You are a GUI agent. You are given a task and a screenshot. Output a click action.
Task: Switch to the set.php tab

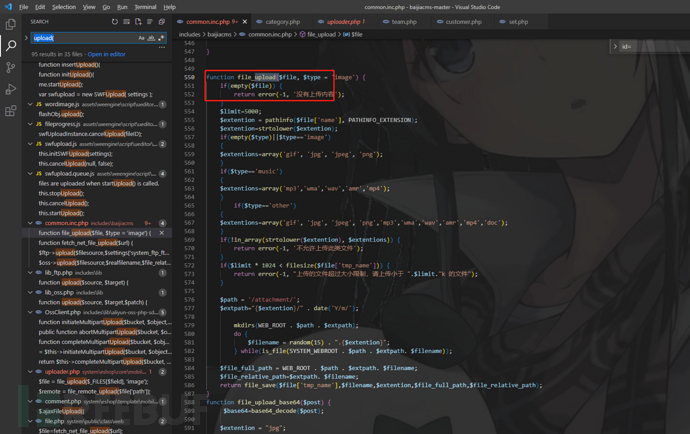518,22
